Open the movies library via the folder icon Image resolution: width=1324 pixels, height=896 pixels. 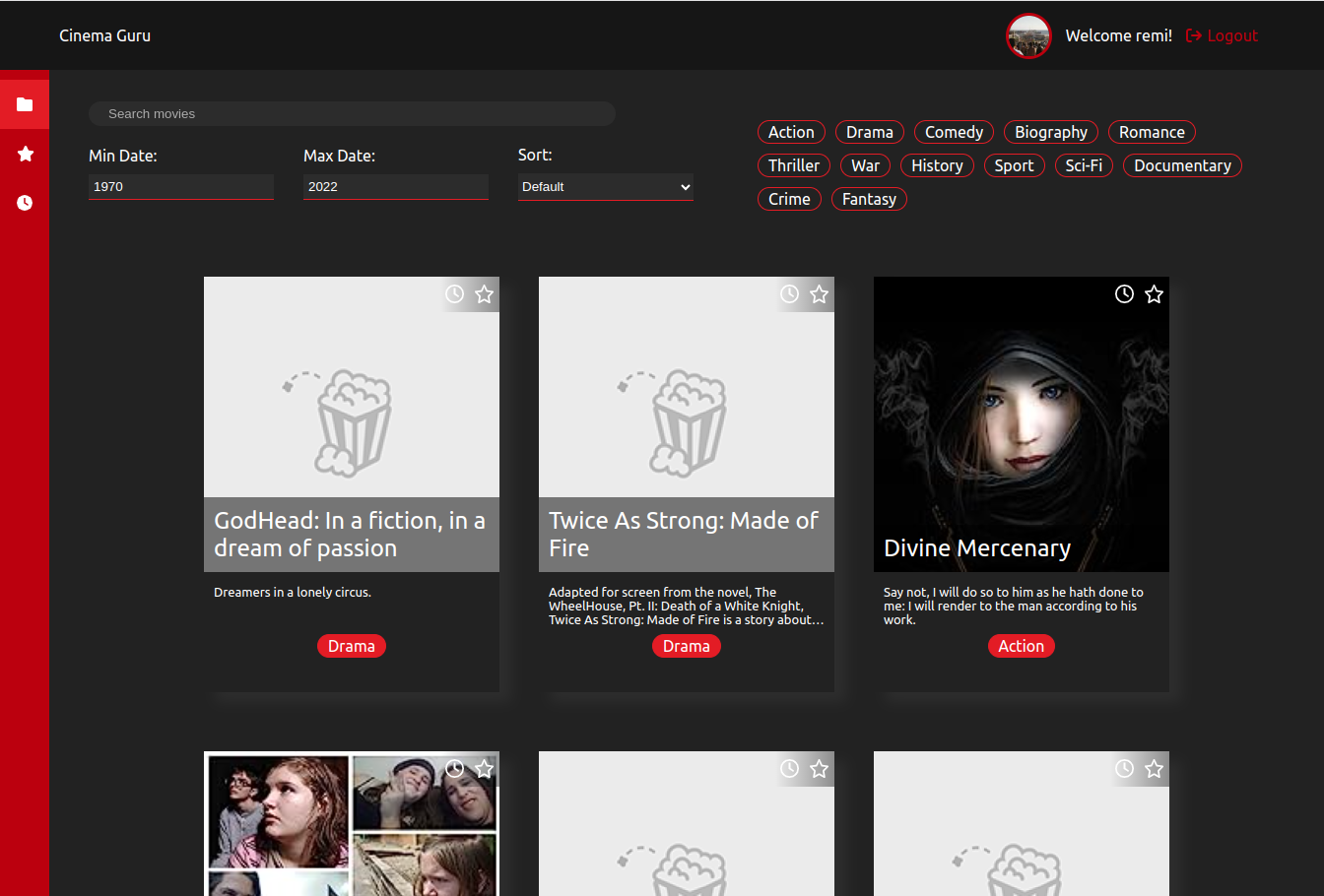(x=25, y=102)
